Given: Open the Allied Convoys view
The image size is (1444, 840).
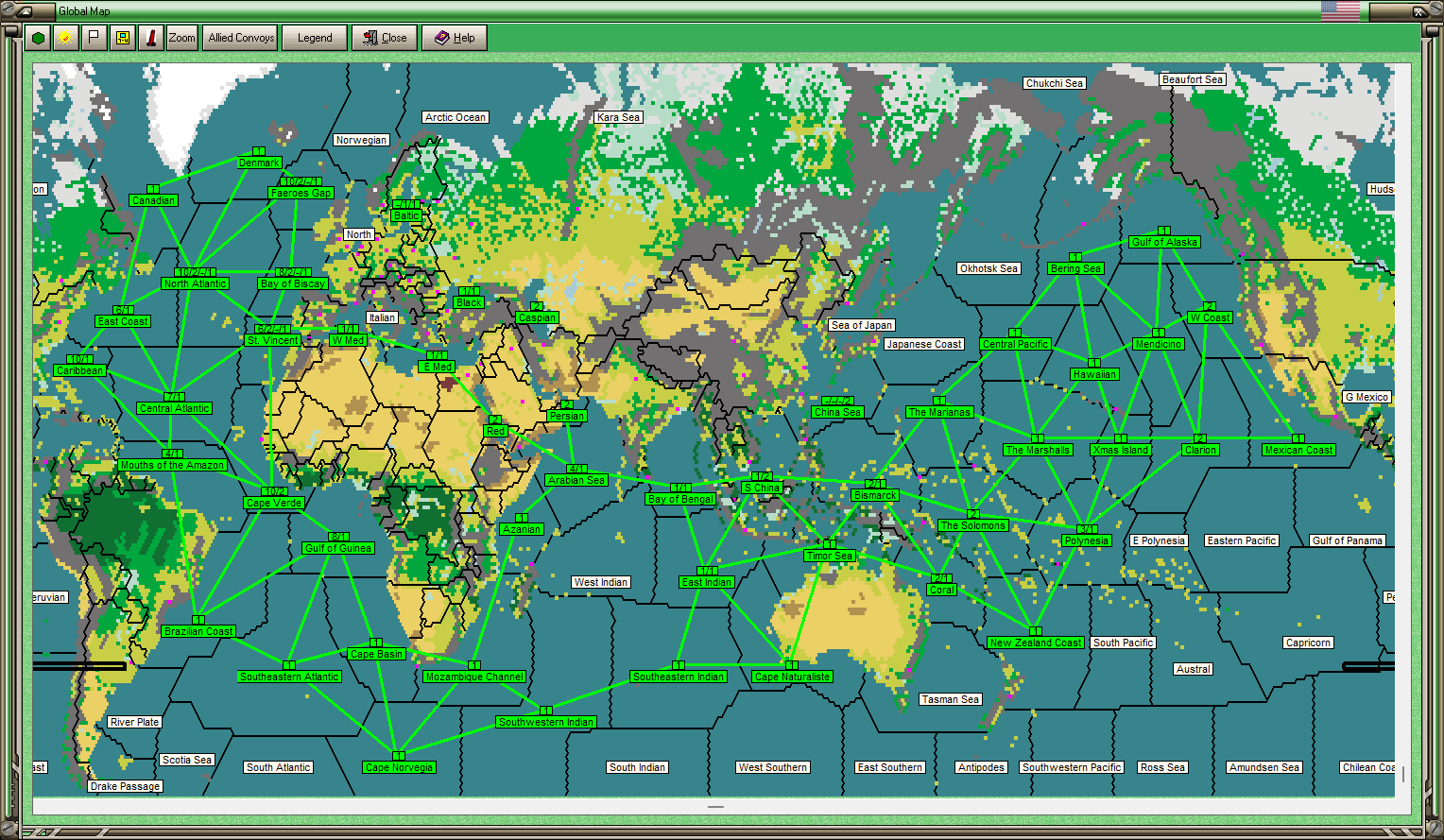Looking at the screenshot, I should click(x=241, y=38).
